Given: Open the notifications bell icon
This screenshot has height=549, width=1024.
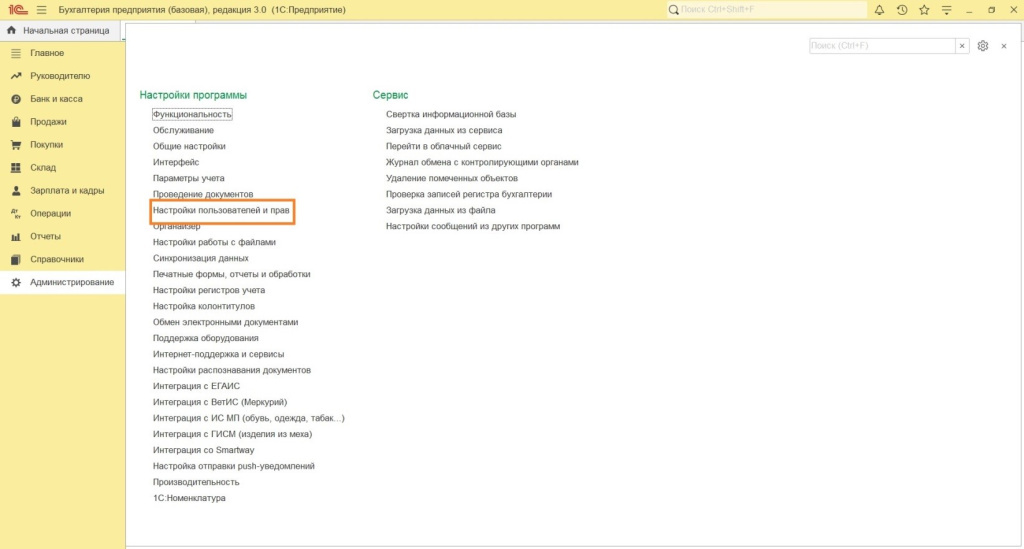Looking at the screenshot, I should (x=879, y=10).
